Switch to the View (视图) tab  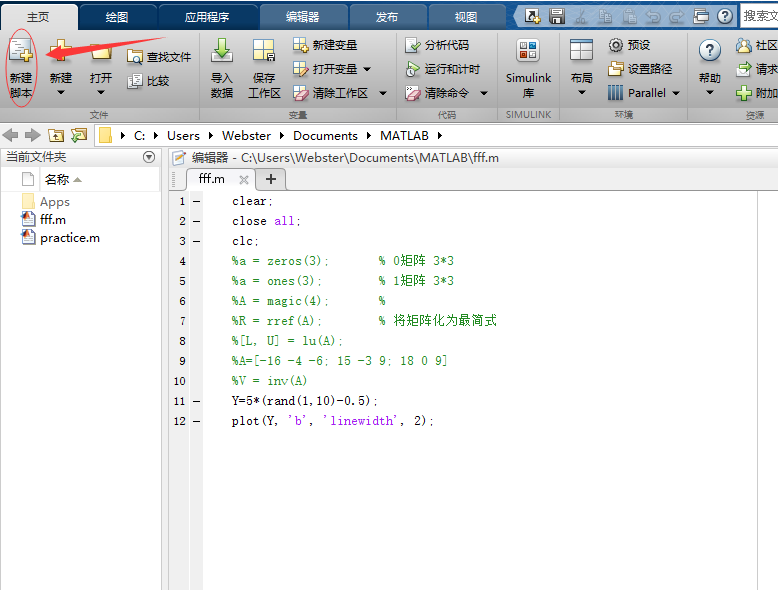(466, 17)
